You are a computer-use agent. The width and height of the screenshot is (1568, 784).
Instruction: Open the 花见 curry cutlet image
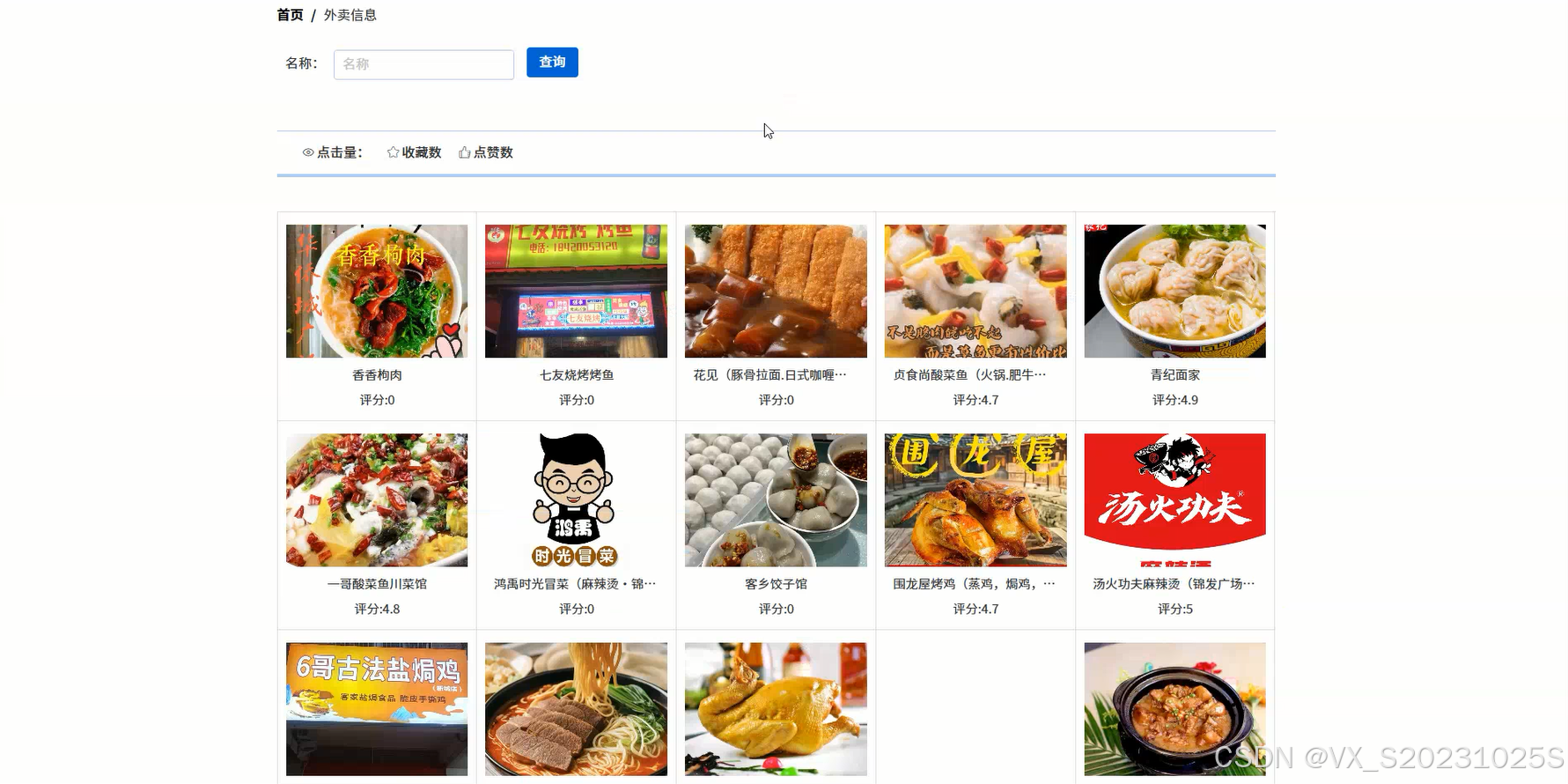[776, 291]
